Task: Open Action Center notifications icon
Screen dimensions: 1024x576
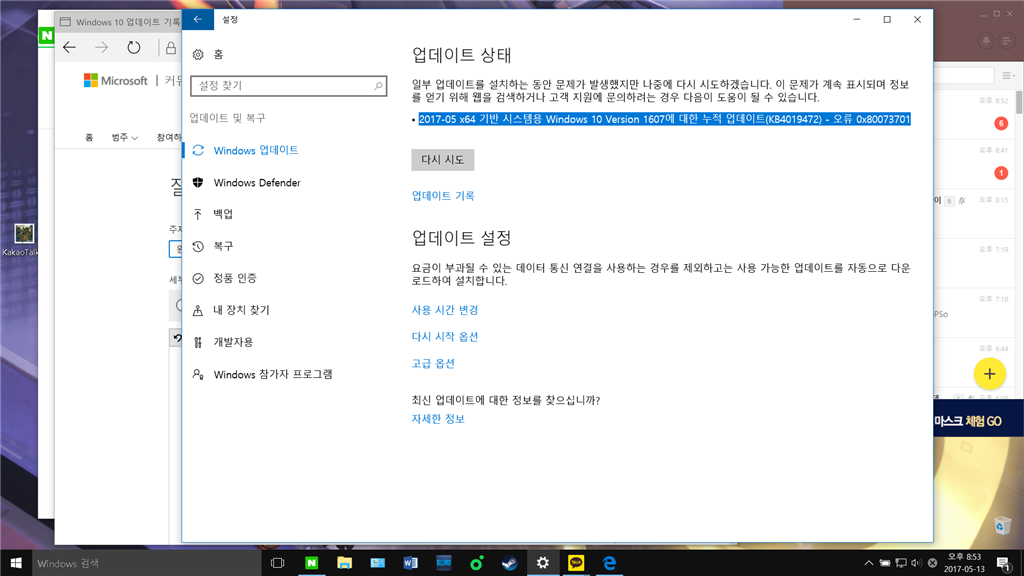Action: click(x=1004, y=563)
